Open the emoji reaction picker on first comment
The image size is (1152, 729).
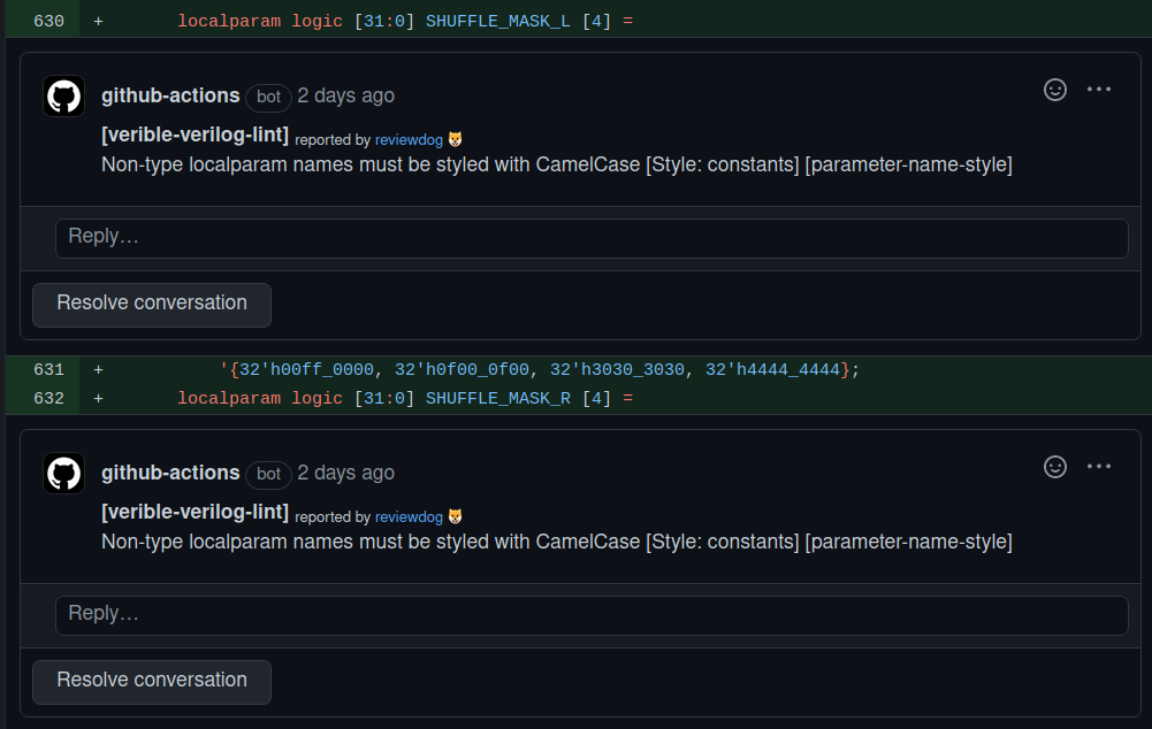(x=1055, y=90)
